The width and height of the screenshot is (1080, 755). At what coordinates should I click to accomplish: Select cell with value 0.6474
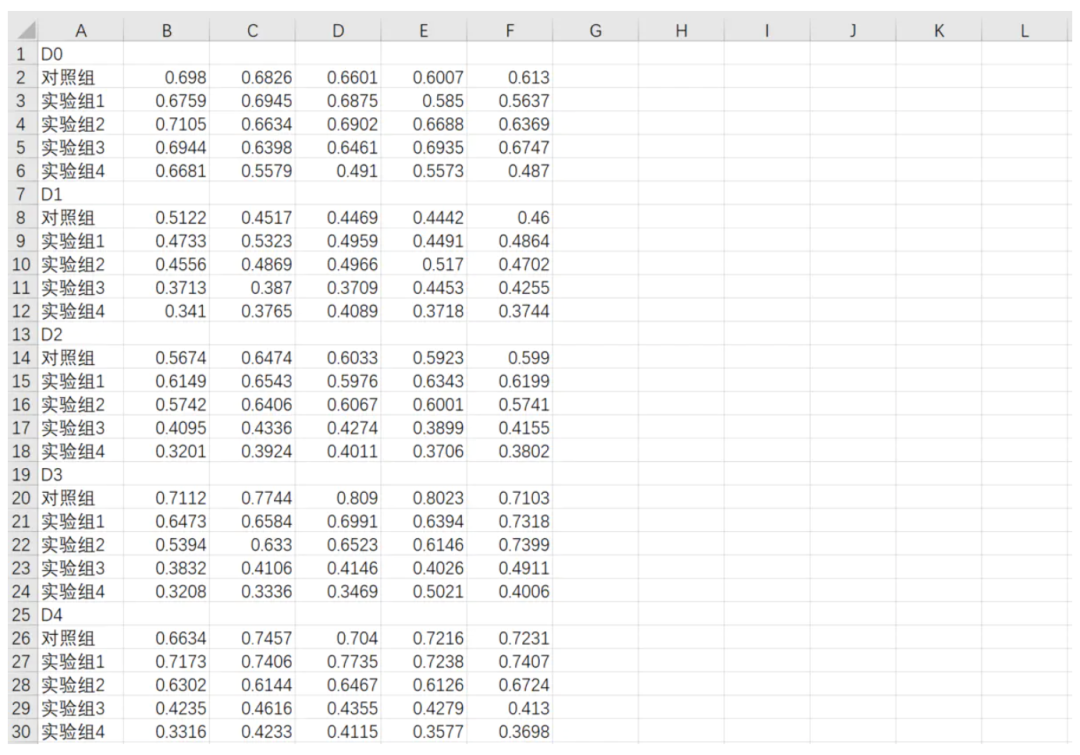(x=252, y=358)
